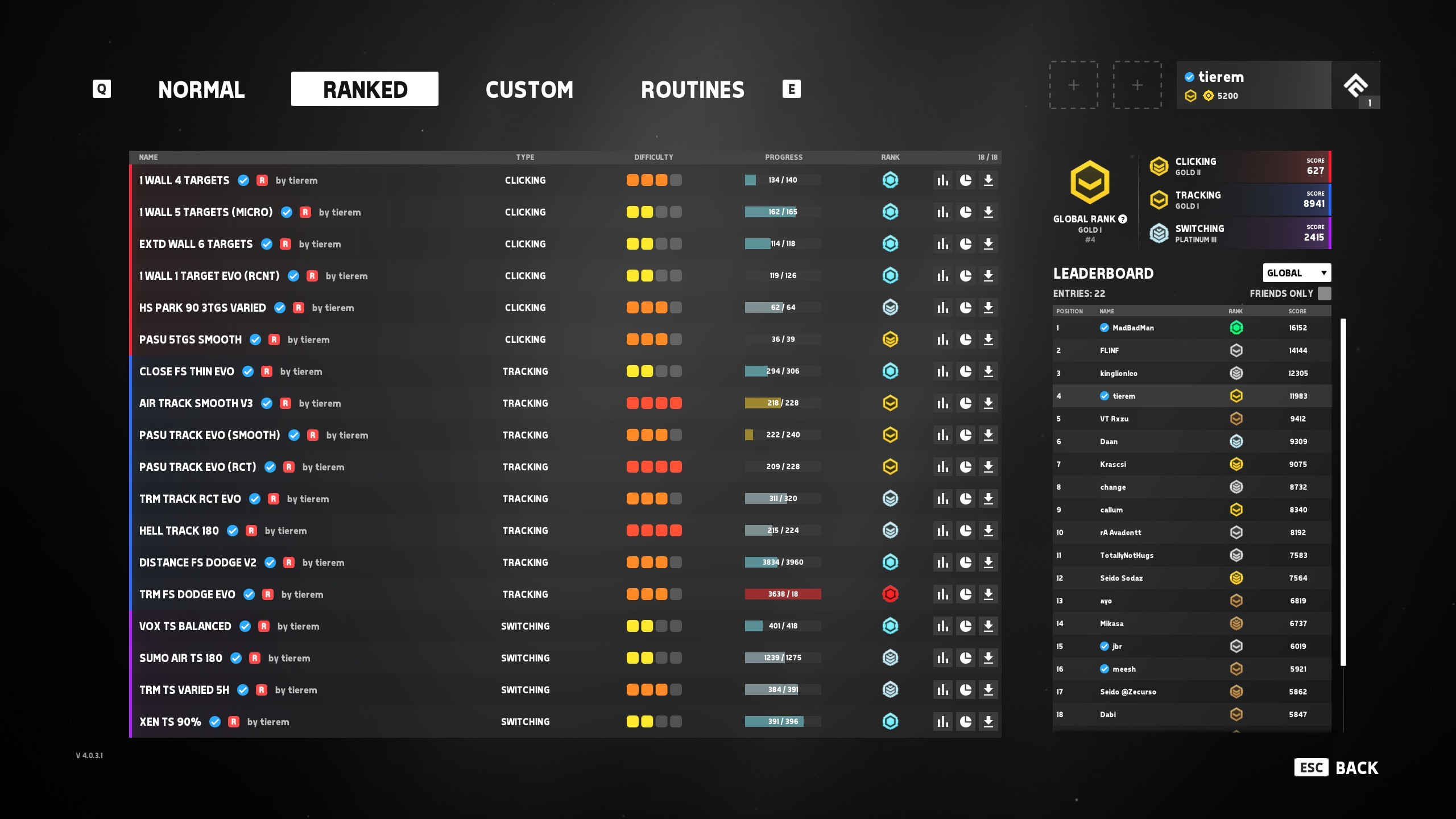Click the Tracking Gold I badge icon
The width and height of the screenshot is (1456, 819).
(x=1158, y=199)
